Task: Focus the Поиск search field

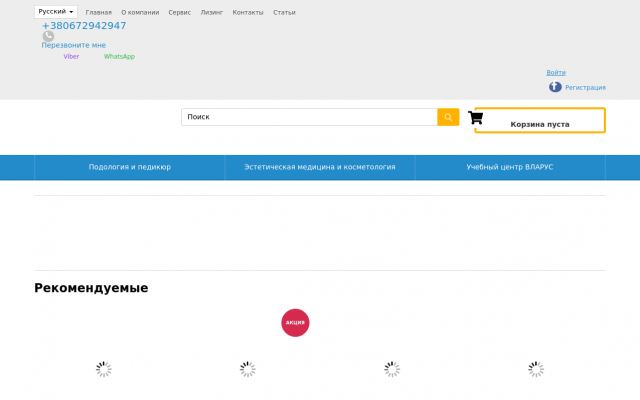Action: (x=309, y=117)
